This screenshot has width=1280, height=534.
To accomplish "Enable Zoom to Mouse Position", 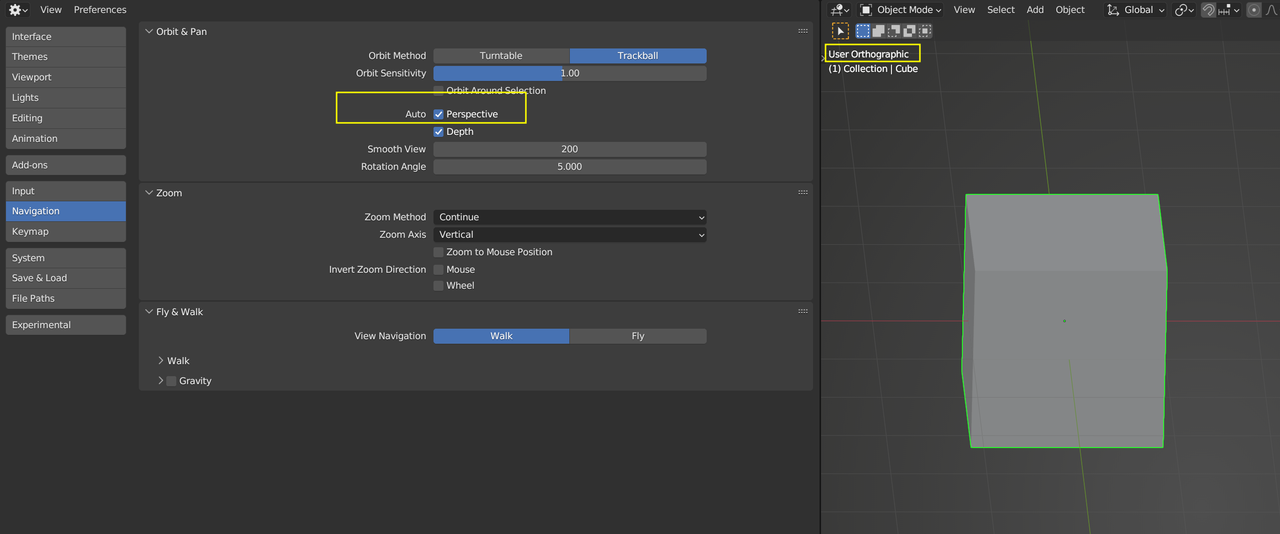I will [439, 252].
